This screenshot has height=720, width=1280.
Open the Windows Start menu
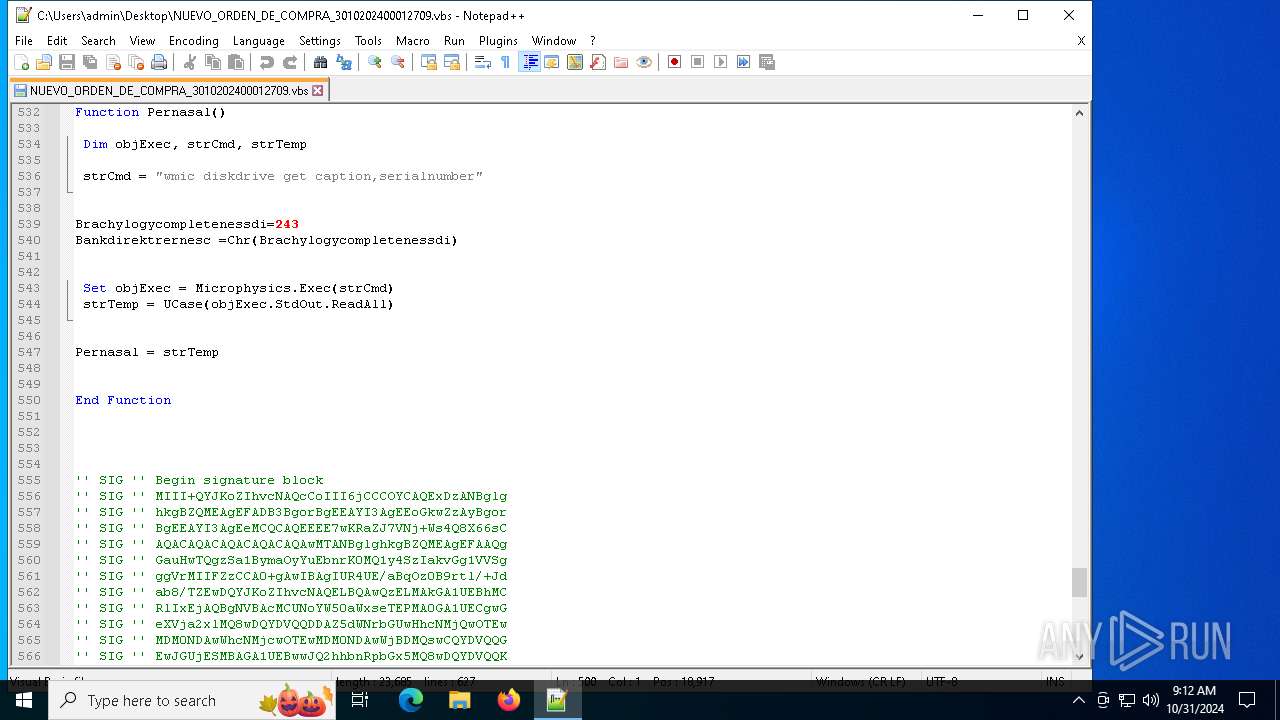23,700
